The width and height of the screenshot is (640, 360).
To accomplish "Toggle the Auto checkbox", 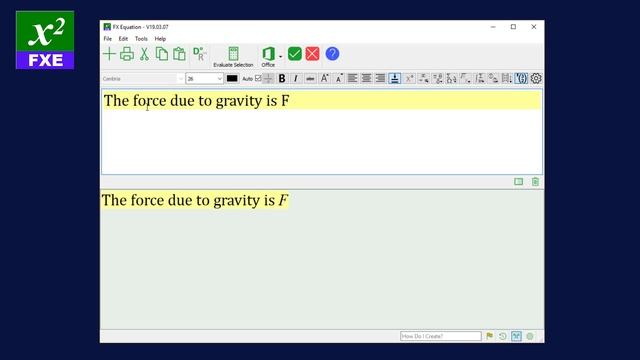I will point(258,78).
